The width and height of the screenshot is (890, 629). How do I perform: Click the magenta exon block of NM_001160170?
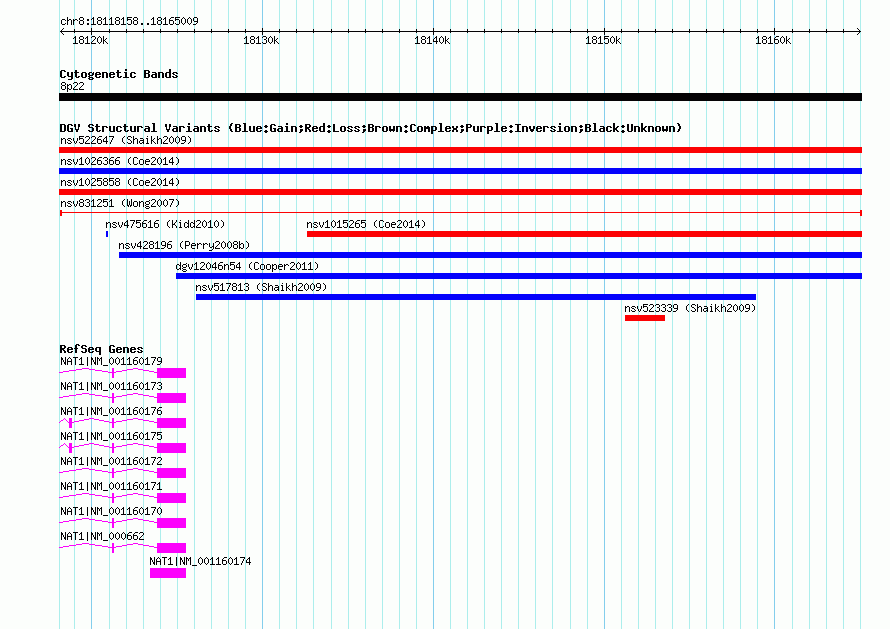tap(171, 523)
